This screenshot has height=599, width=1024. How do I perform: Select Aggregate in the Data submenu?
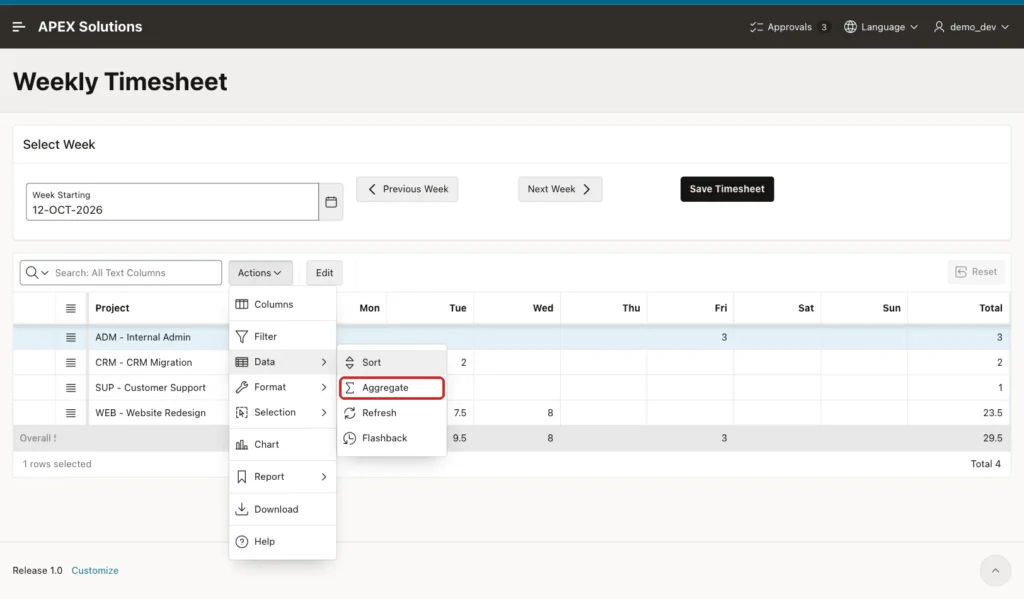pos(392,388)
